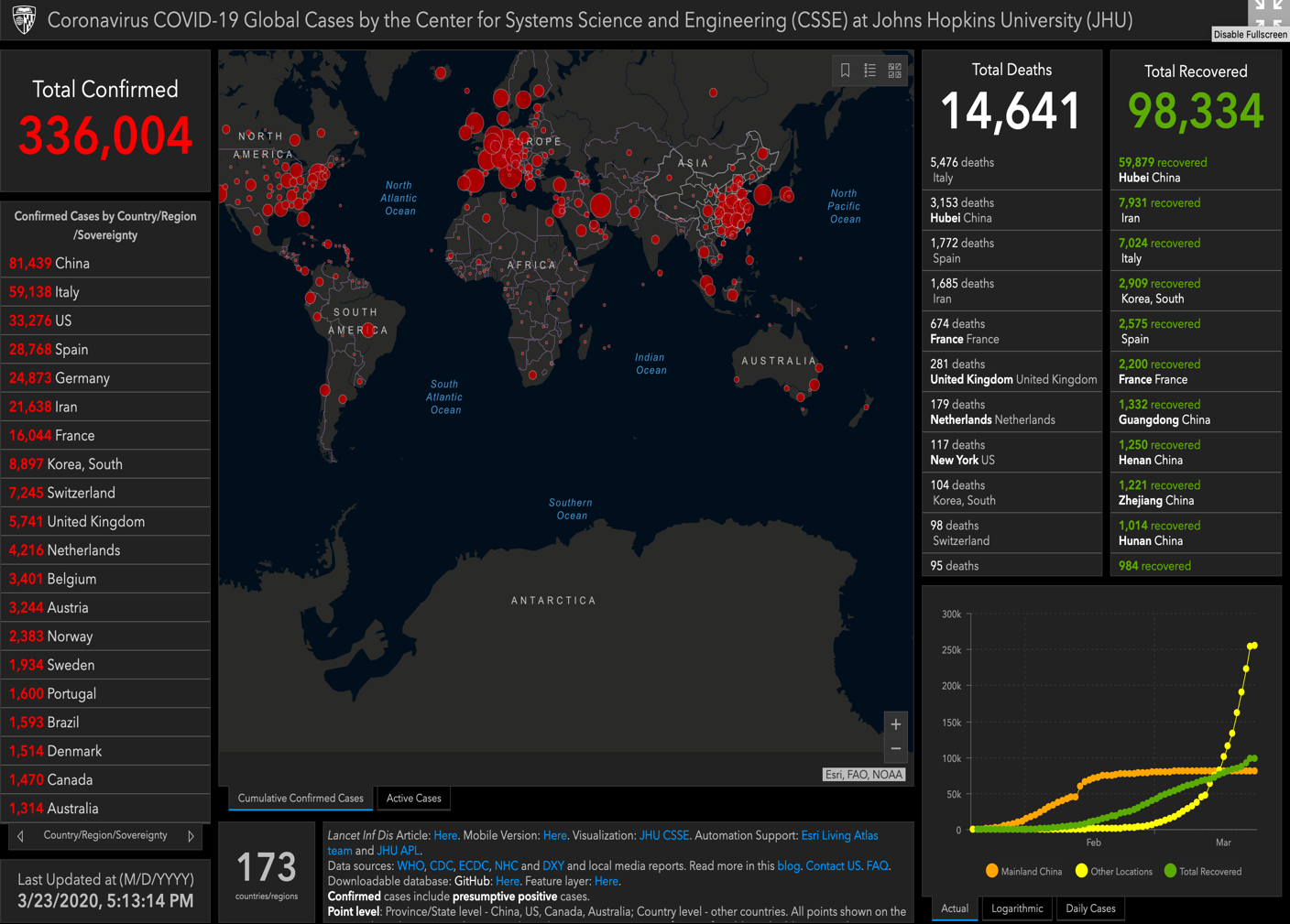Open the Mobile Version Here link
Viewport: 1290px width, 924px height.
coord(555,835)
